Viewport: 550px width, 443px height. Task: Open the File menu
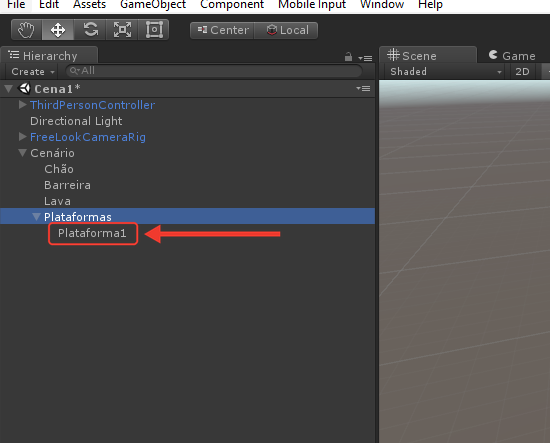(x=16, y=5)
